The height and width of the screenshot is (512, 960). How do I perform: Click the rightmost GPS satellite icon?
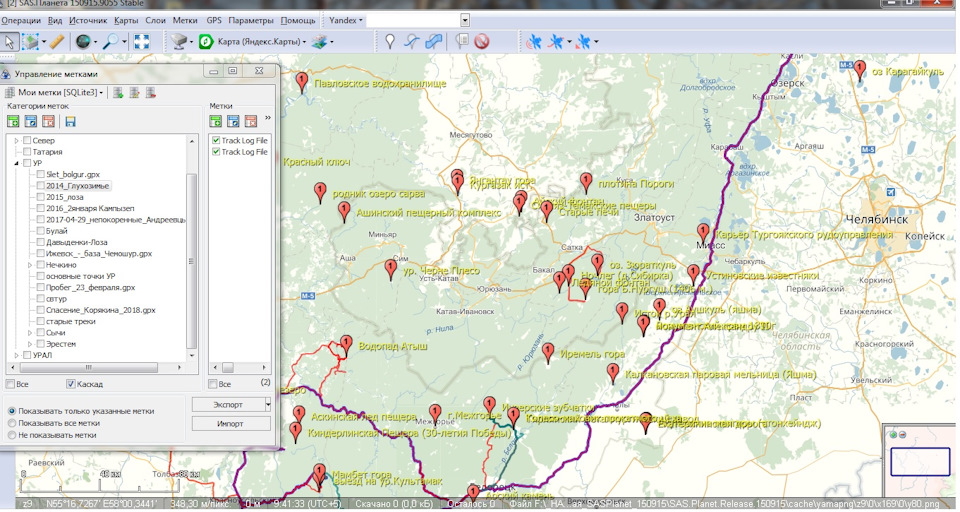point(583,42)
